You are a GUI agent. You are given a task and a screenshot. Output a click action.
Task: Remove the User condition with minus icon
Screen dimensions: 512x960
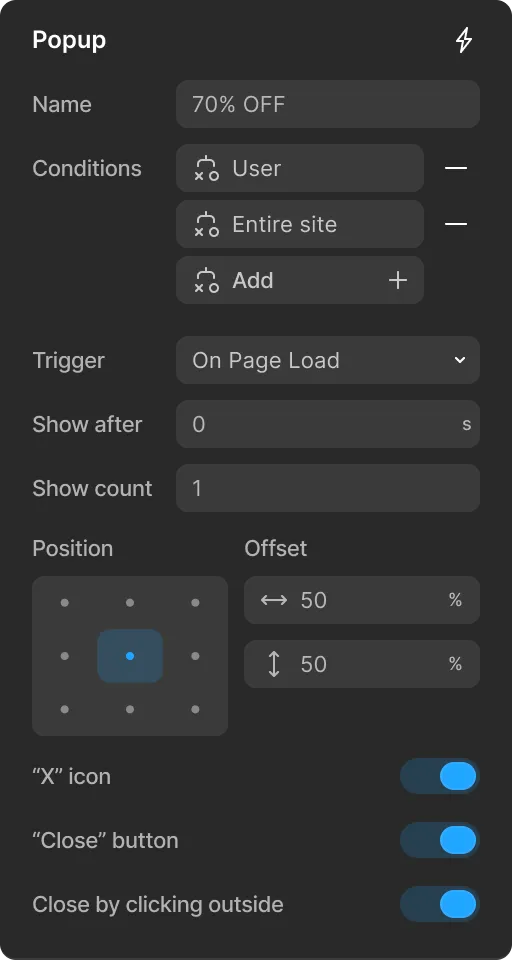[x=456, y=168]
